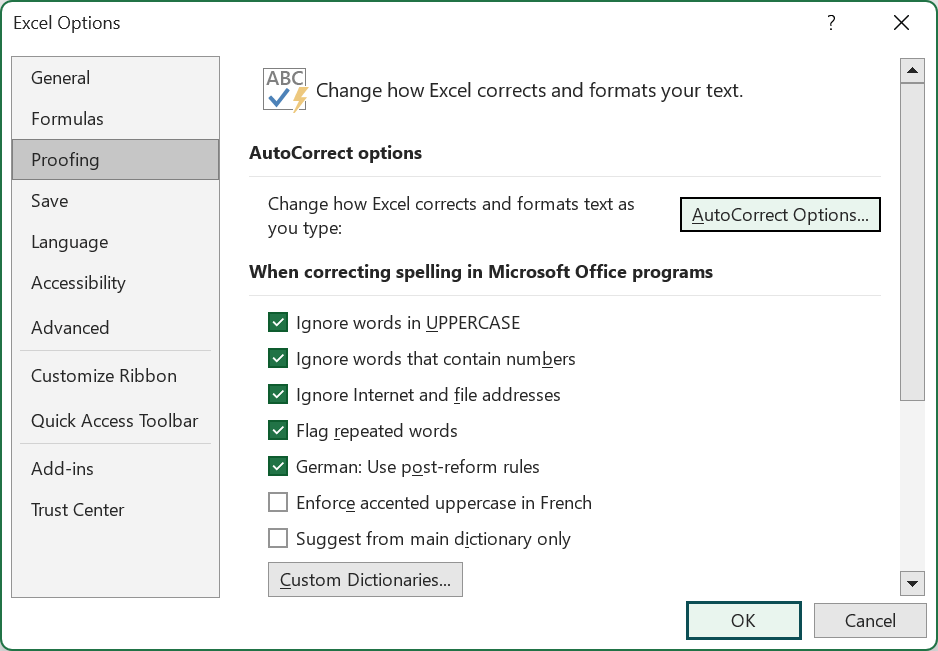Uncheck German: Use post-reform rules
The image size is (938, 651).
point(278,466)
